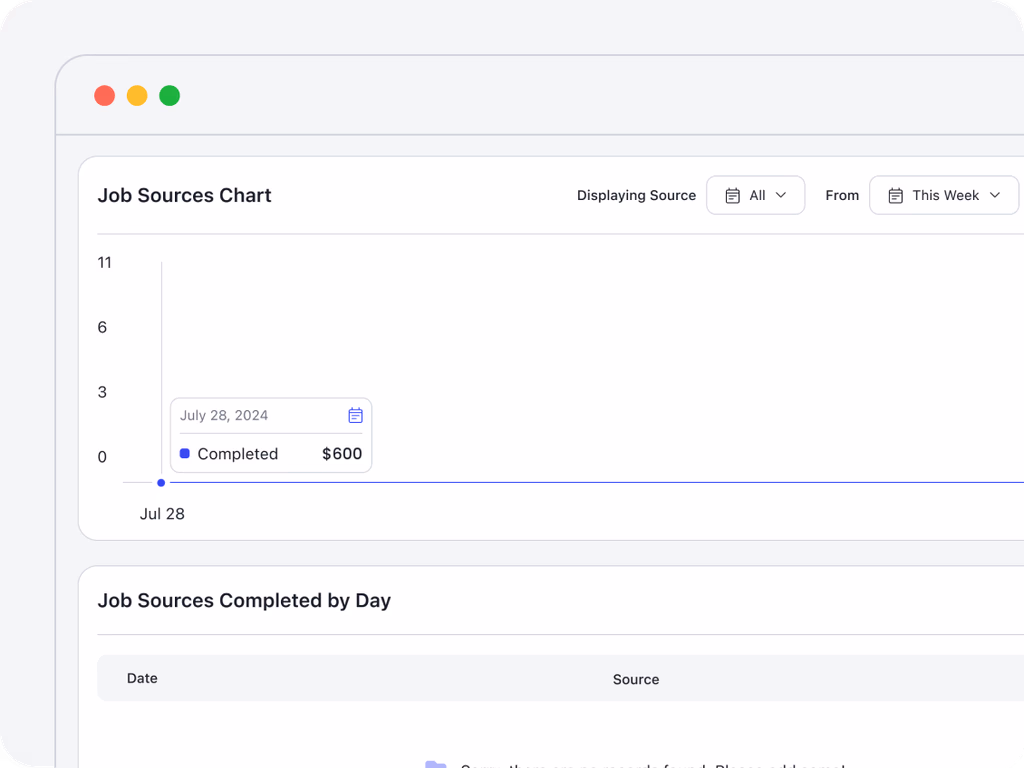Click the green maximize window button
The height and width of the screenshot is (768, 1024).
point(170,96)
